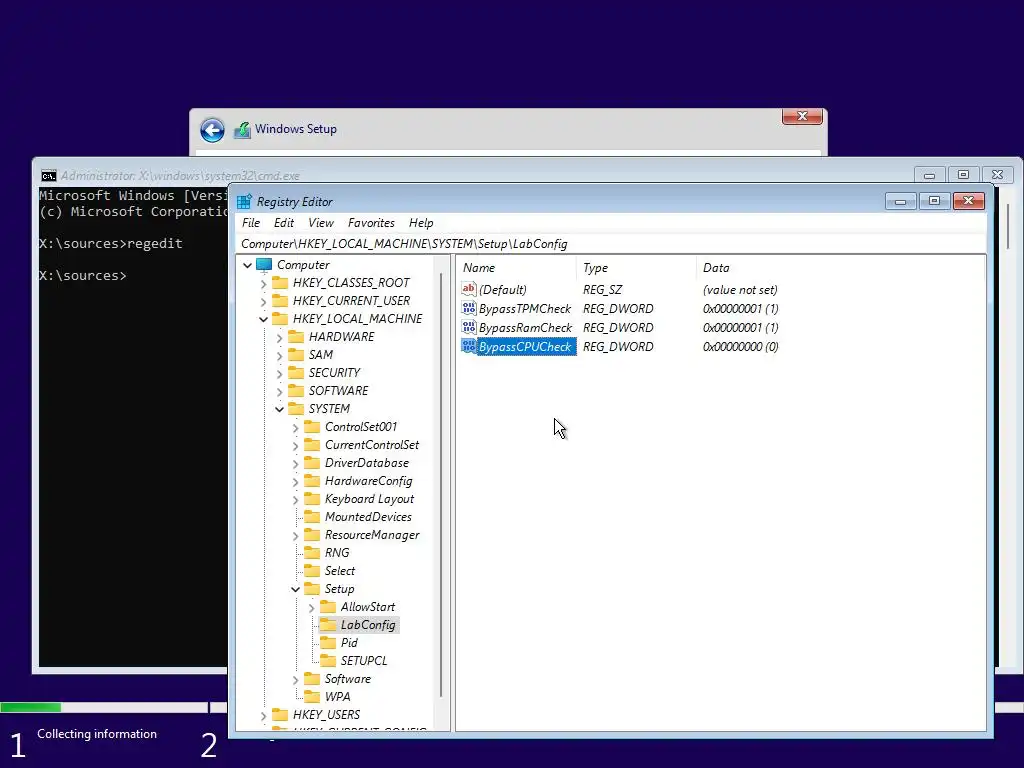Minimize the Registry Editor window
This screenshot has height=768, width=1024.
click(901, 201)
